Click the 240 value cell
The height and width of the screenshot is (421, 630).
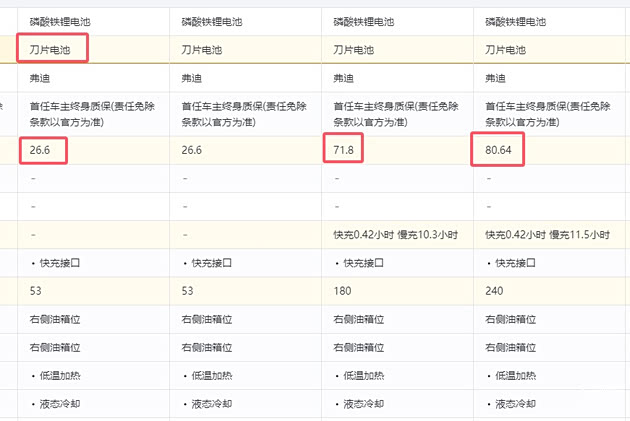pyautogui.click(x=494, y=291)
